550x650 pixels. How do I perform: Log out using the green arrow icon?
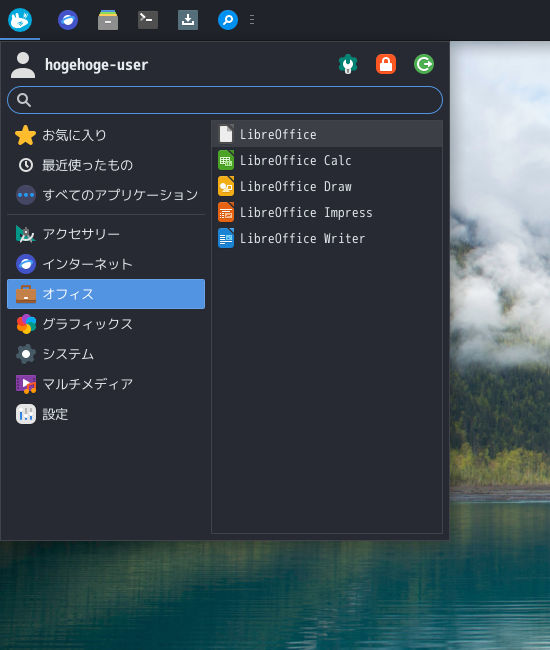(x=424, y=64)
